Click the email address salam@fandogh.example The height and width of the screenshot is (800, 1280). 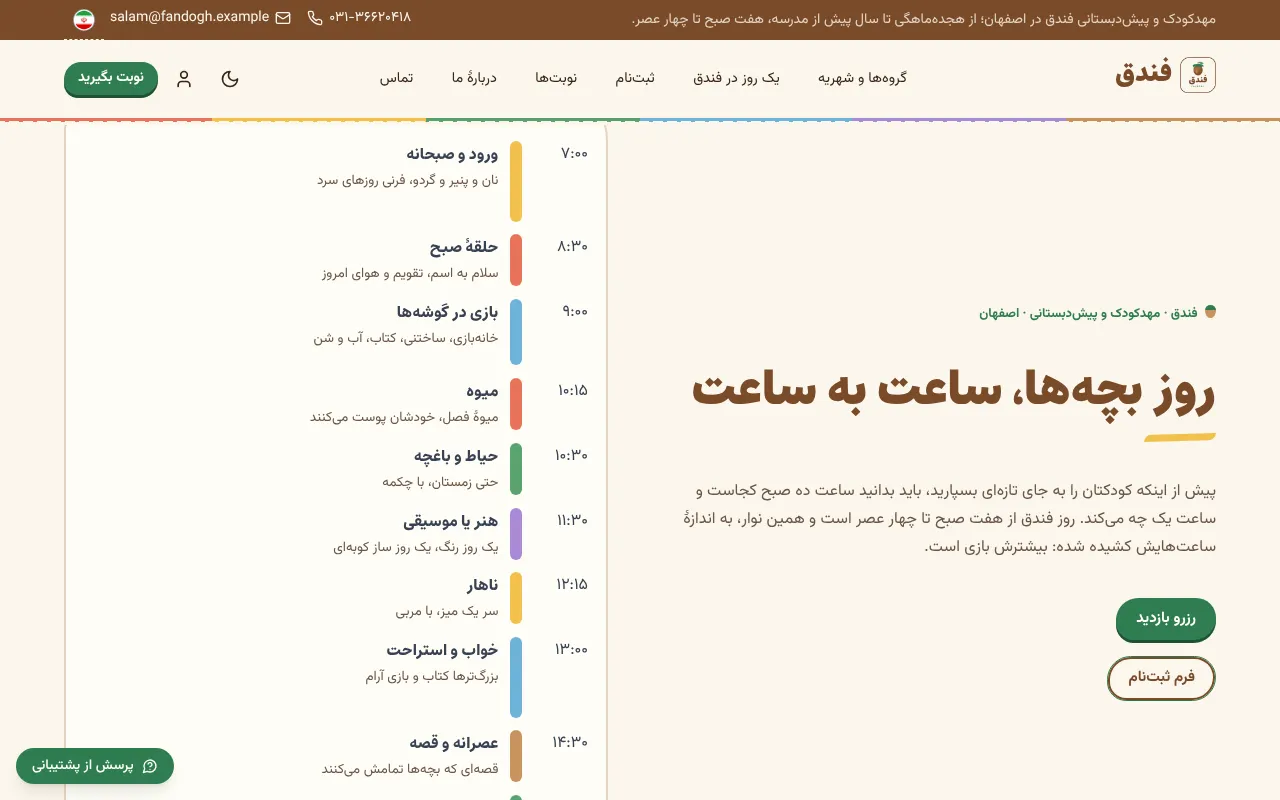coord(190,17)
